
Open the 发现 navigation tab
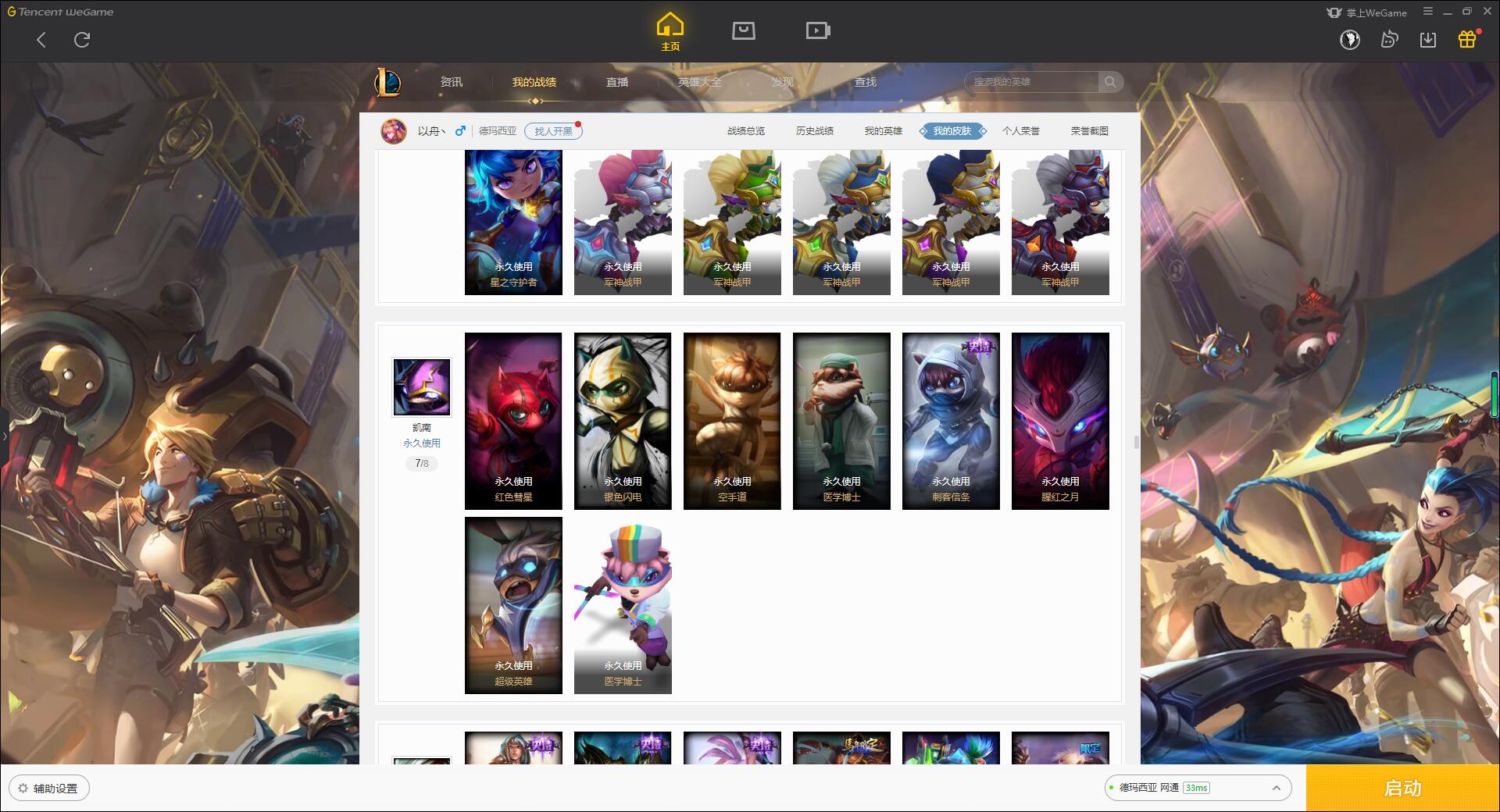(783, 82)
